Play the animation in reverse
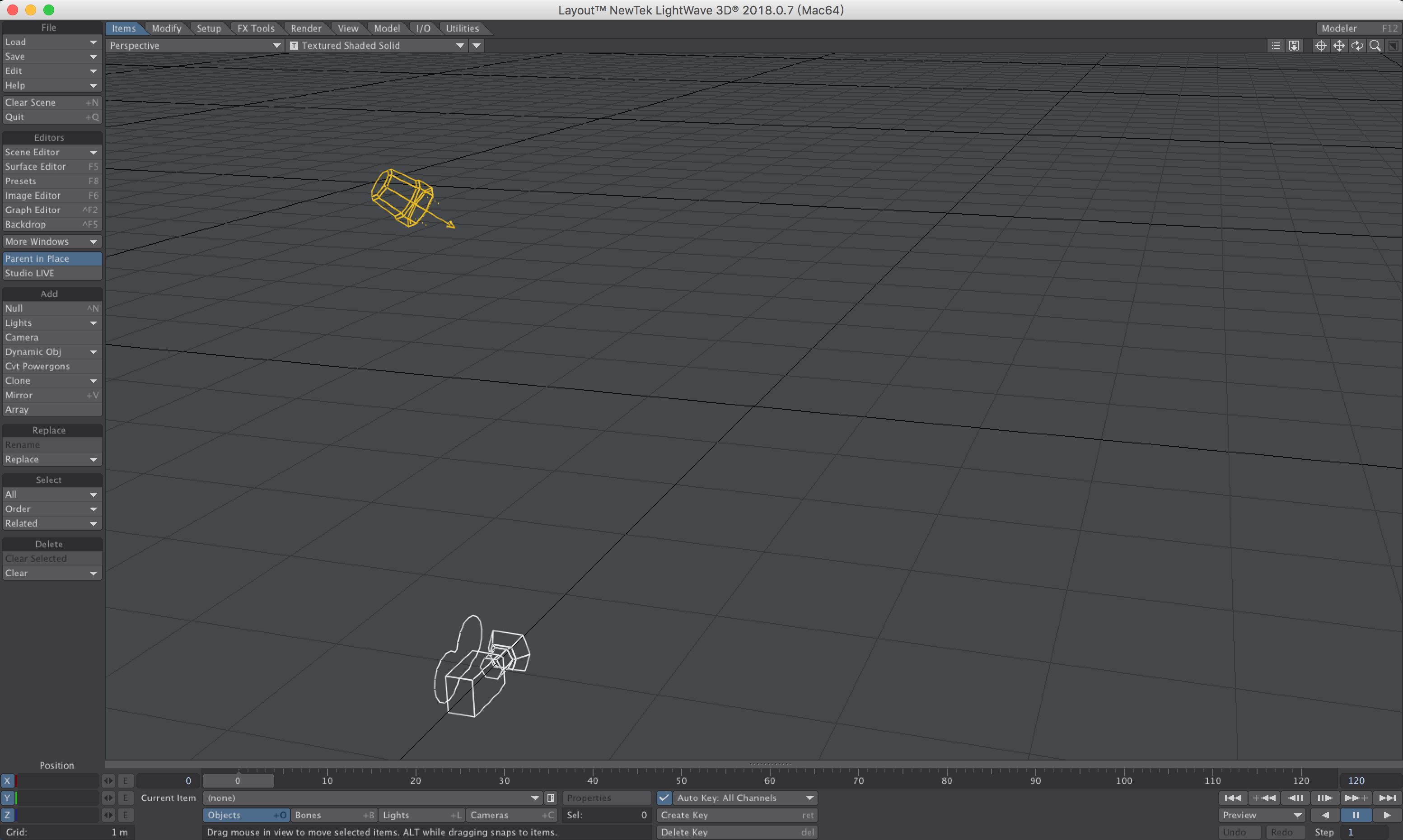The width and height of the screenshot is (1403, 840). pos(1325,815)
